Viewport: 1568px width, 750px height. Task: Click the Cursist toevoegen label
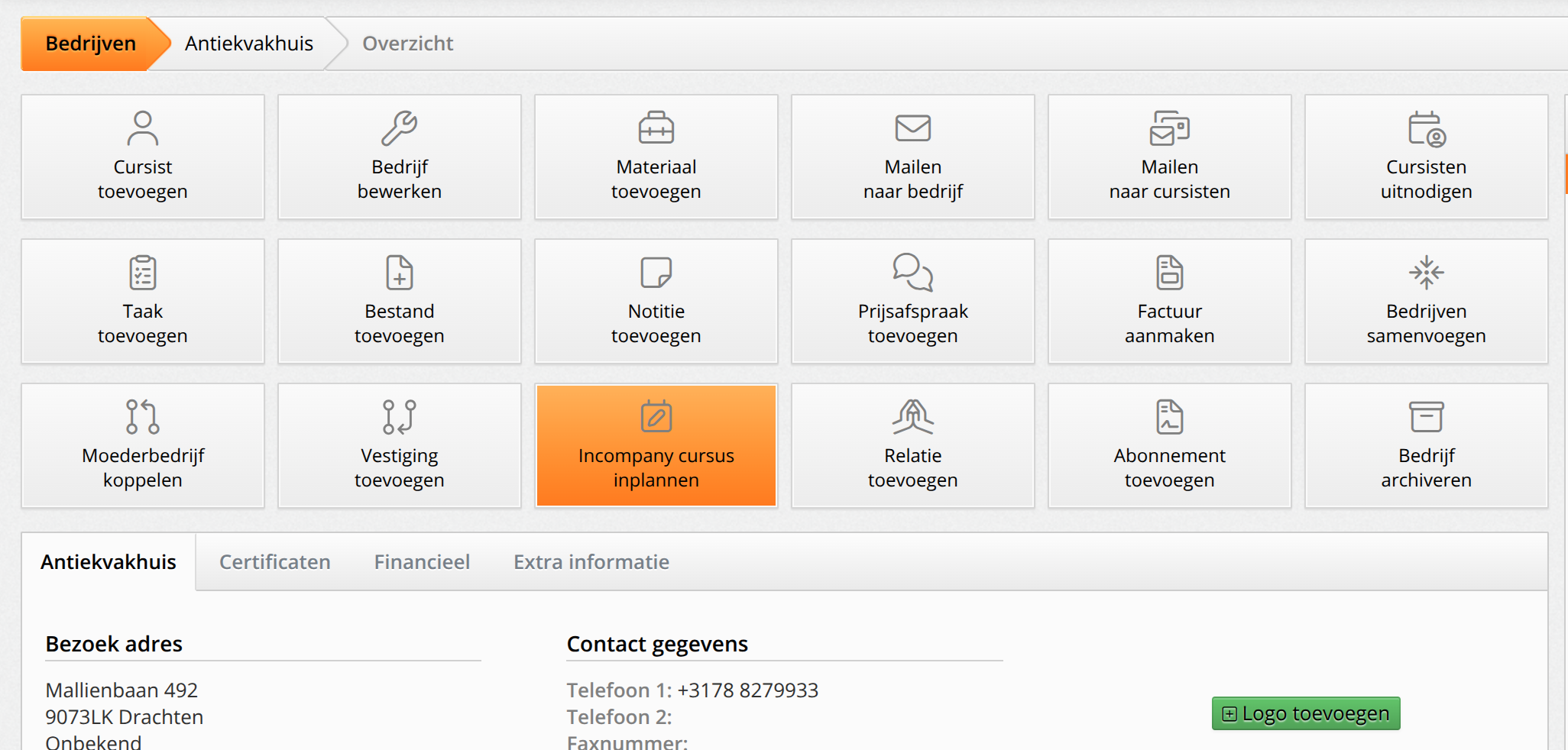pyautogui.click(x=143, y=179)
